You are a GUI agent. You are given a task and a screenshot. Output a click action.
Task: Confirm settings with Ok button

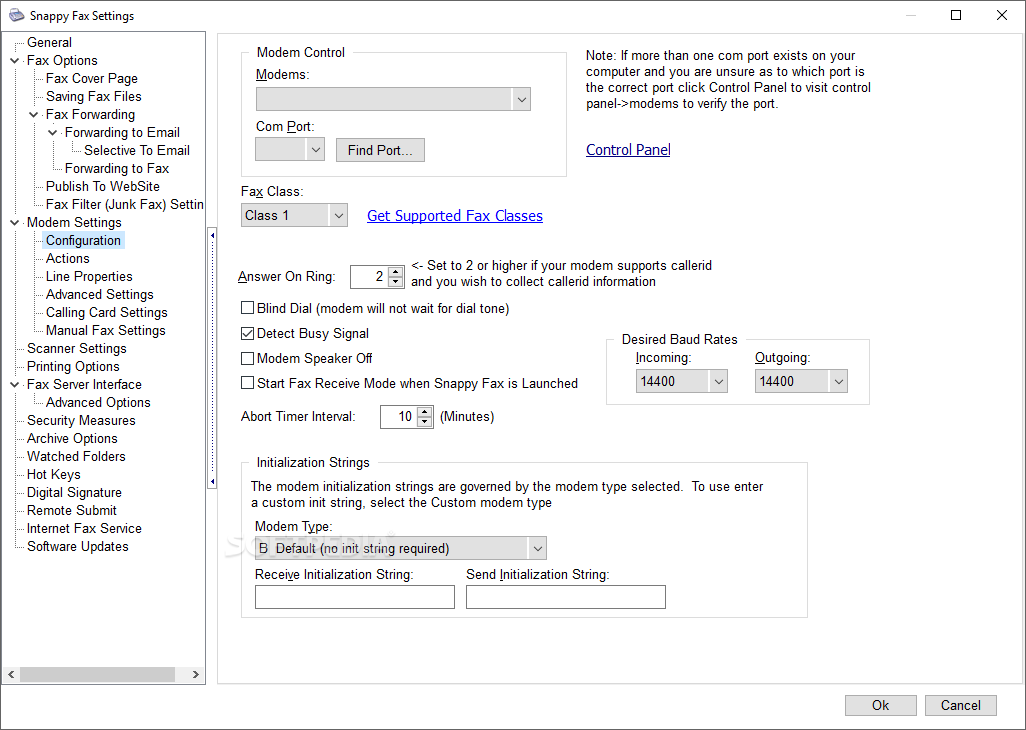tap(881, 705)
